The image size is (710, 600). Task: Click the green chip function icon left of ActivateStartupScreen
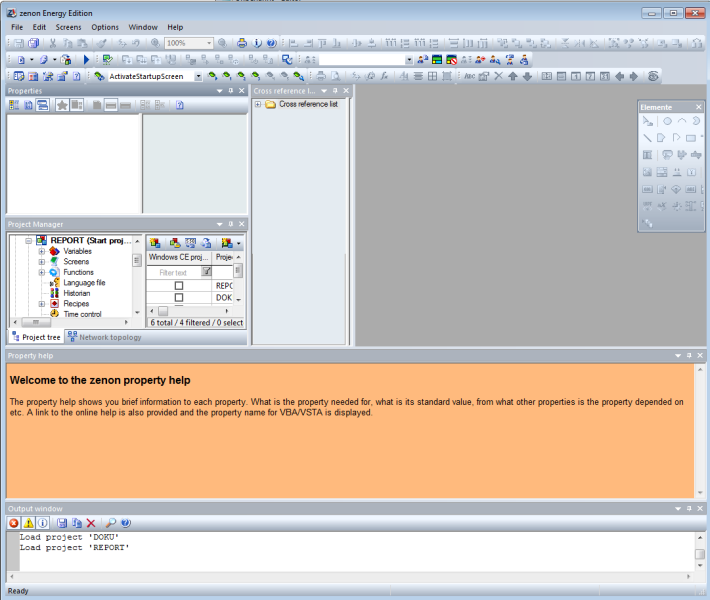point(99,76)
